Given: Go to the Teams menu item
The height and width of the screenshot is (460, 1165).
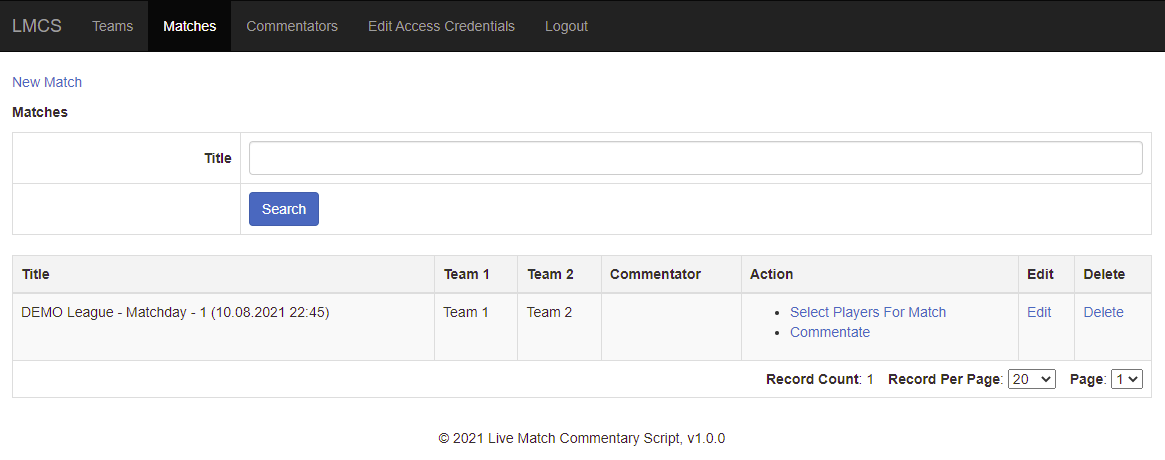Looking at the screenshot, I should coord(112,26).
